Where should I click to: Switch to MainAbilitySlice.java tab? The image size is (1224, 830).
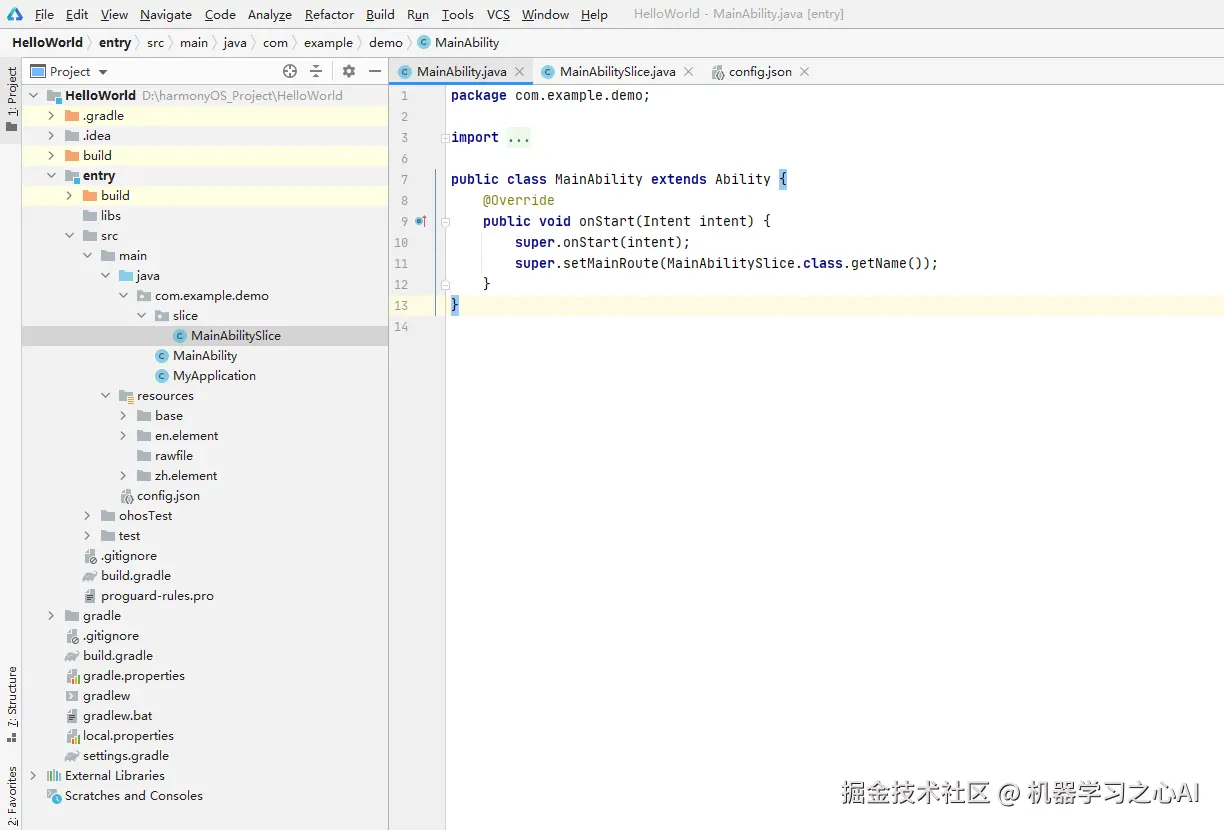point(617,72)
